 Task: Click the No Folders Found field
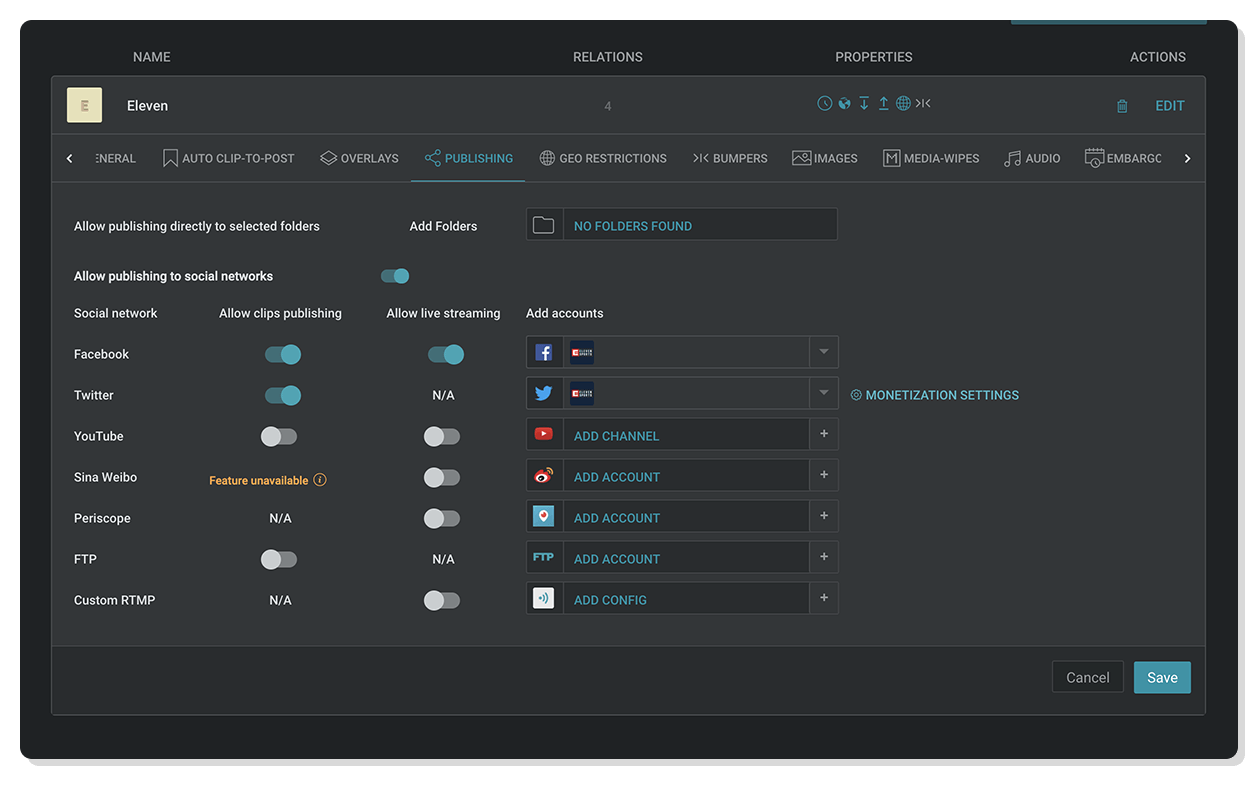(x=682, y=225)
